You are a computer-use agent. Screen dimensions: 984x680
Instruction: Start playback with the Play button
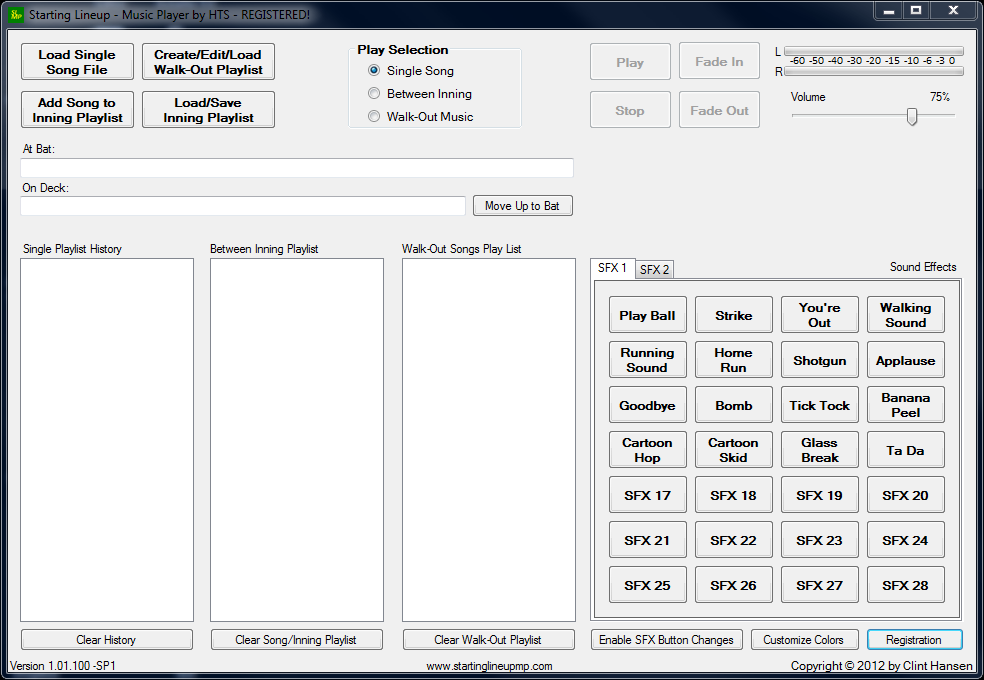click(630, 61)
